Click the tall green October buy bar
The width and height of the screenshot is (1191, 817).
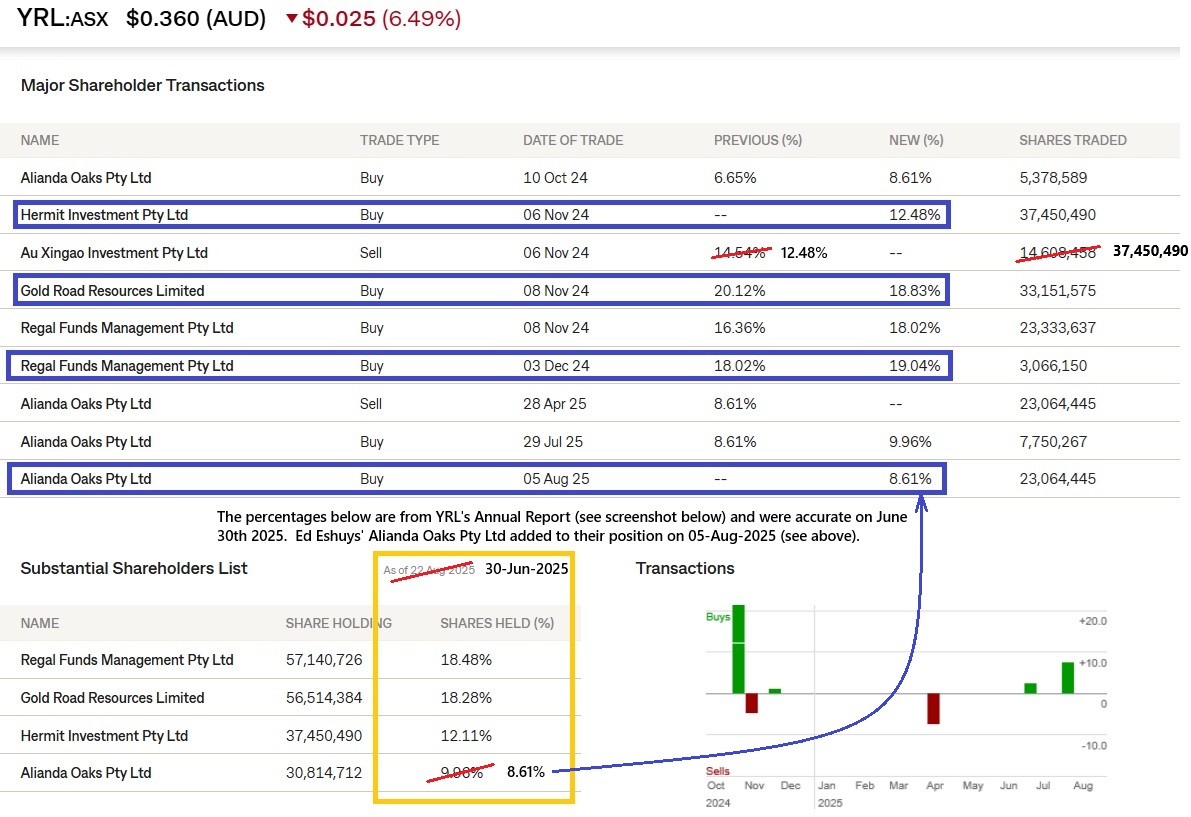coord(739,648)
